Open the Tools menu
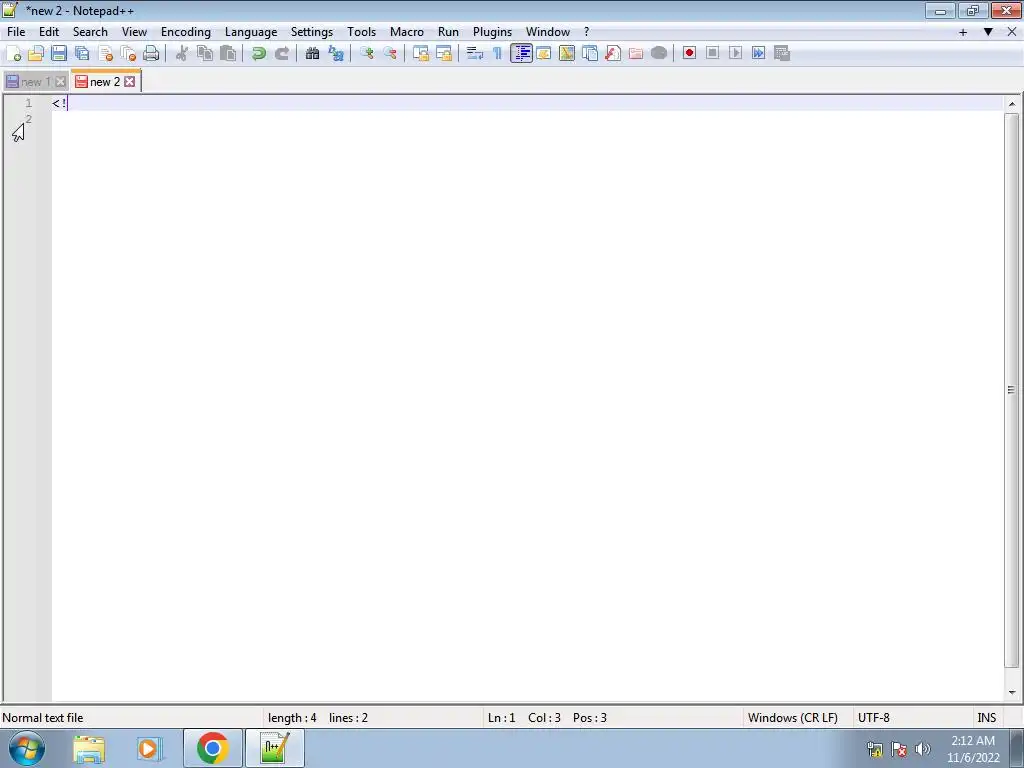This screenshot has height=768, width=1024. (361, 32)
